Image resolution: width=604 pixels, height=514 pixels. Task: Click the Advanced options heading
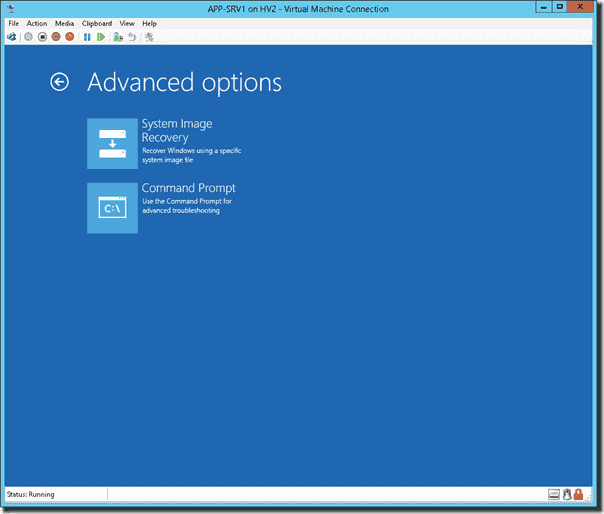pos(185,82)
